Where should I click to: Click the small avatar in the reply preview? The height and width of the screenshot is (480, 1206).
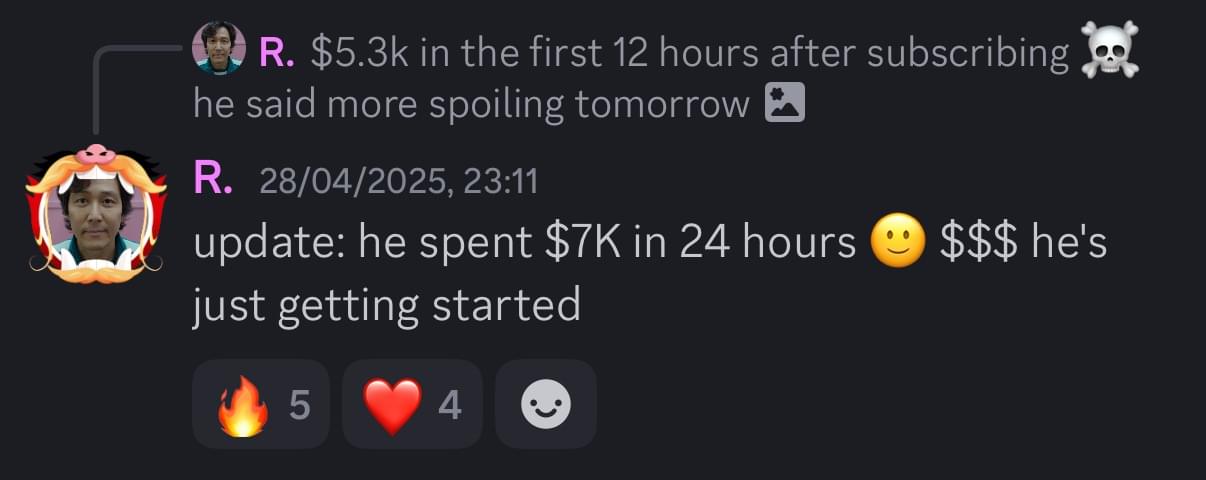[x=218, y=48]
